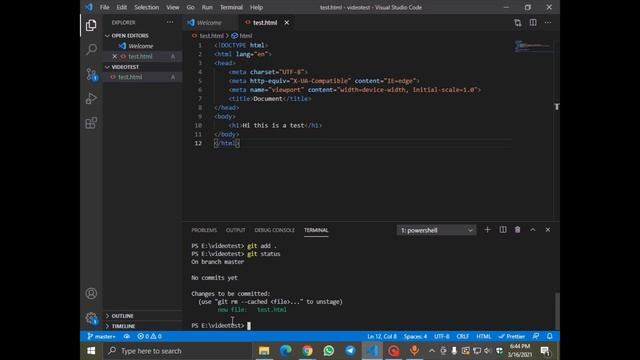Open the Edit menu

(122, 7)
